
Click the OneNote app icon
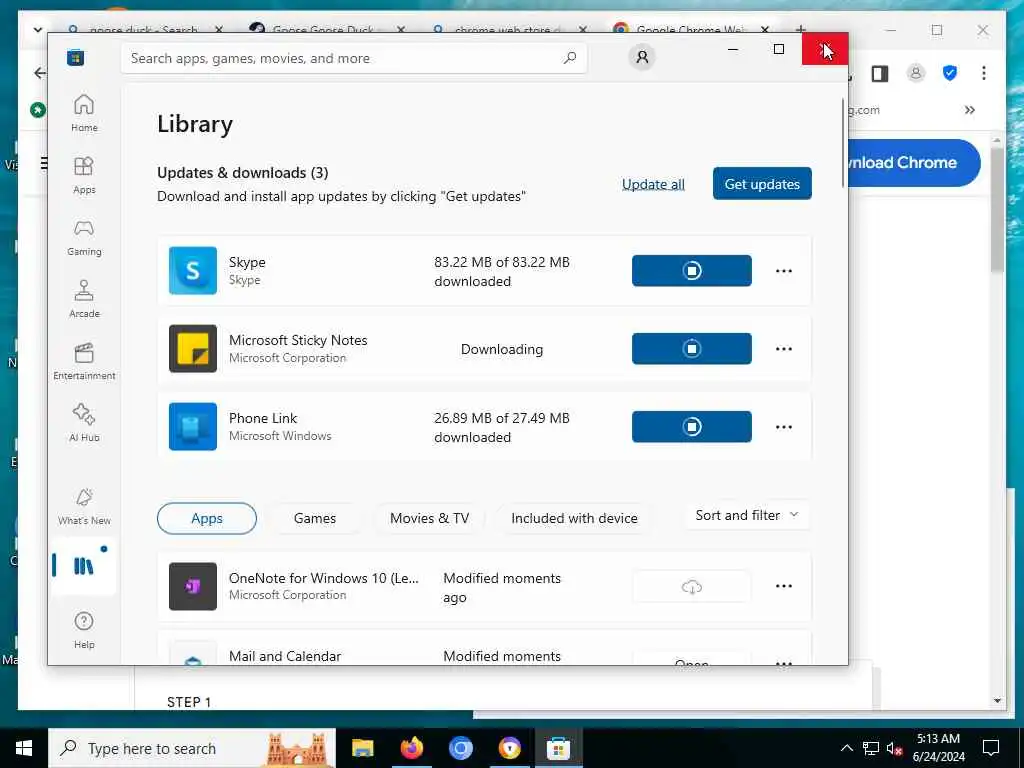193,586
